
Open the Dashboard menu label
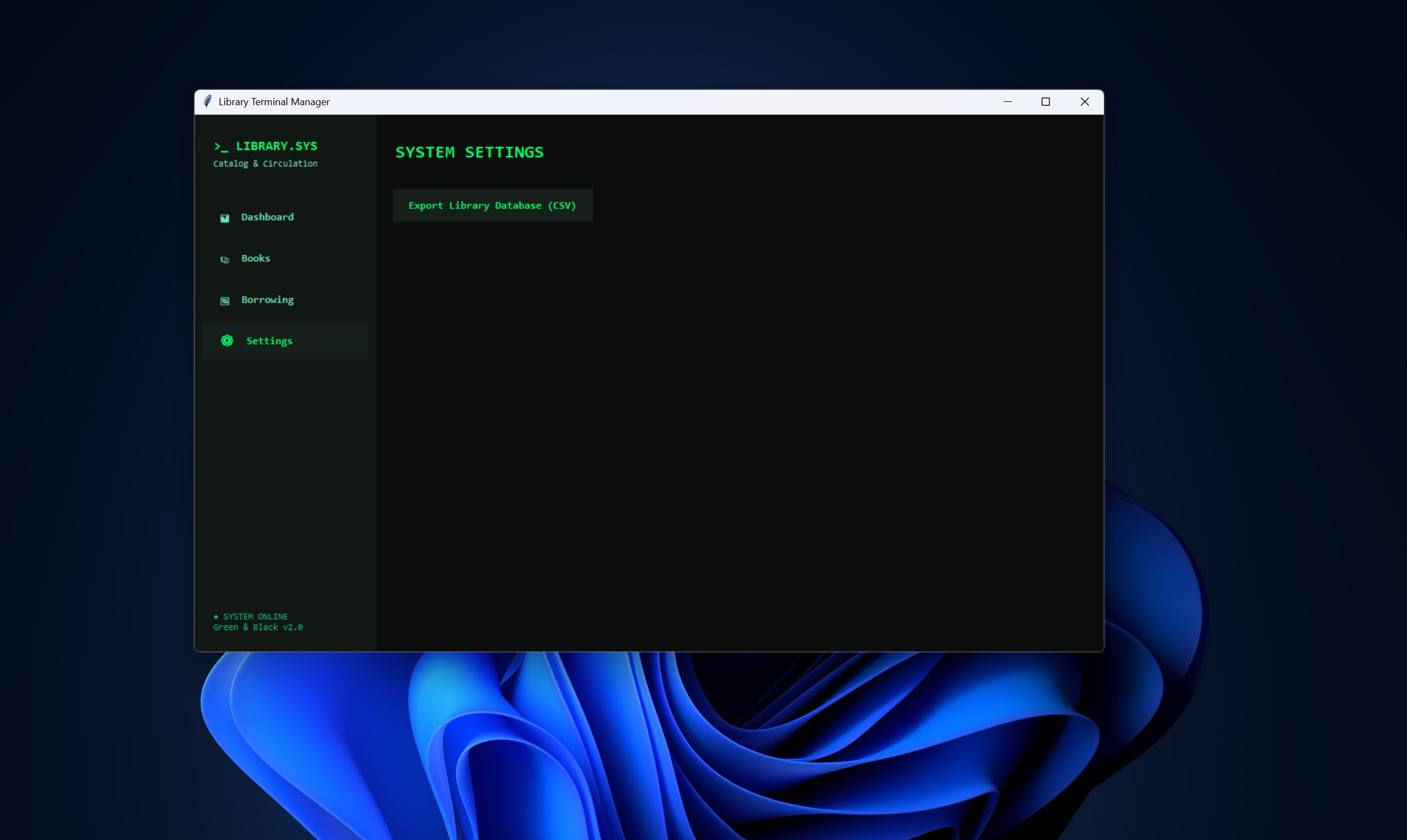pyautogui.click(x=267, y=218)
